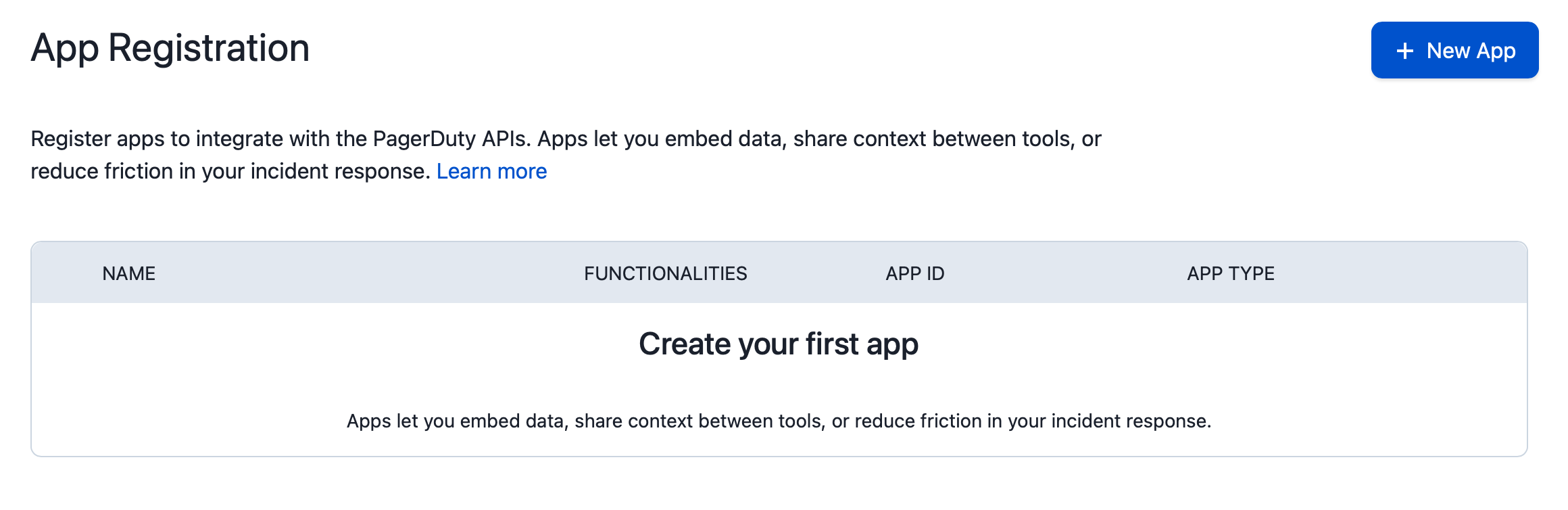Image resolution: width=1568 pixels, height=510 pixels.
Task: Select text in the NAME column
Action: [128, 273]
